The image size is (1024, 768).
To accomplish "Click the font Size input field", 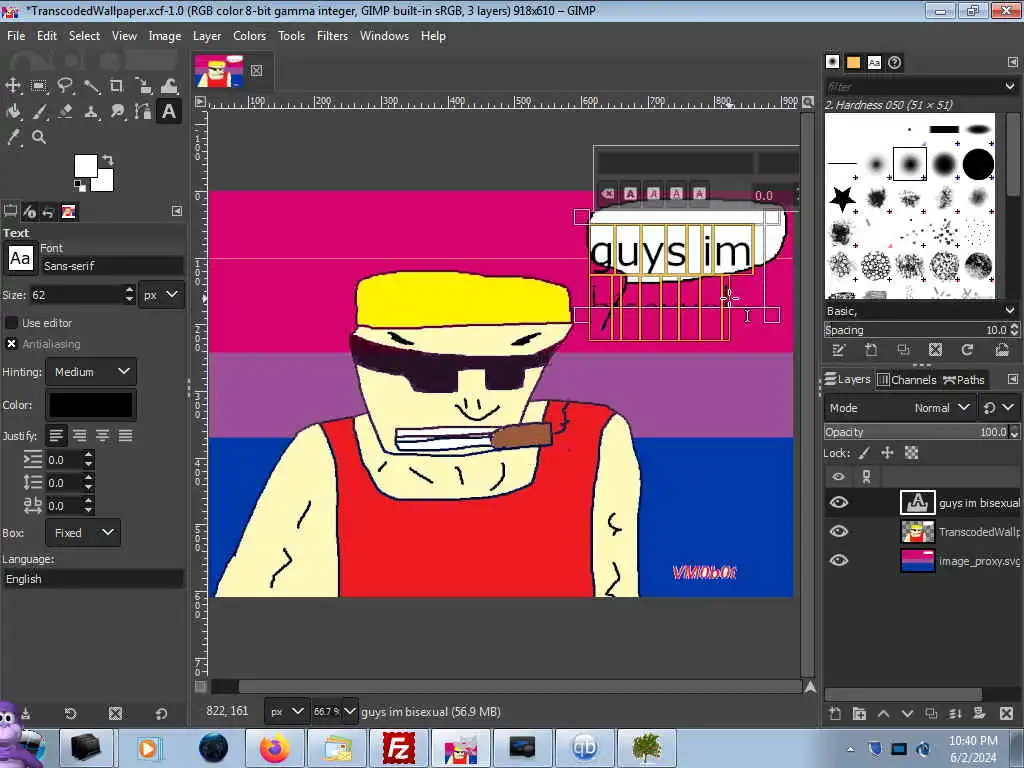I will [x=76, y=295].
